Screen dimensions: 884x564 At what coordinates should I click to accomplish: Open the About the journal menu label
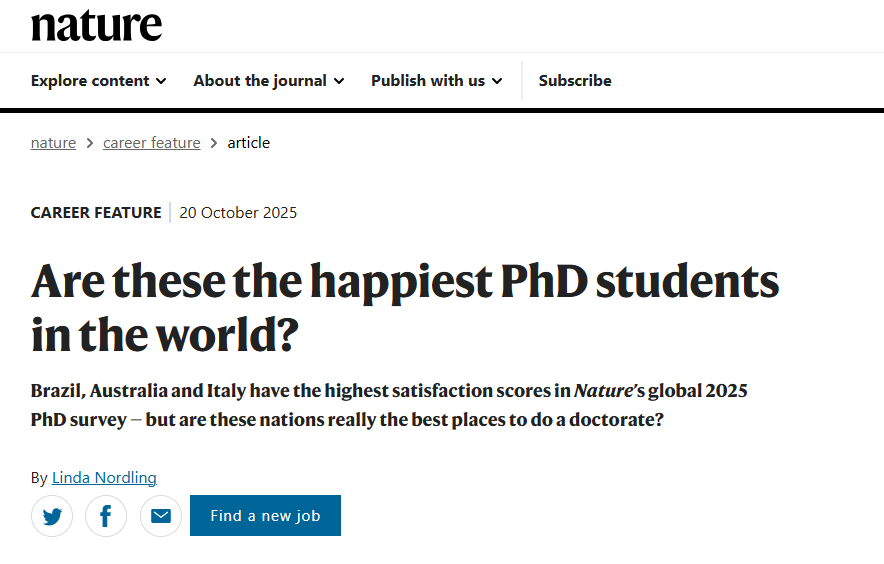pyautogui.click(x=260, y=81)
